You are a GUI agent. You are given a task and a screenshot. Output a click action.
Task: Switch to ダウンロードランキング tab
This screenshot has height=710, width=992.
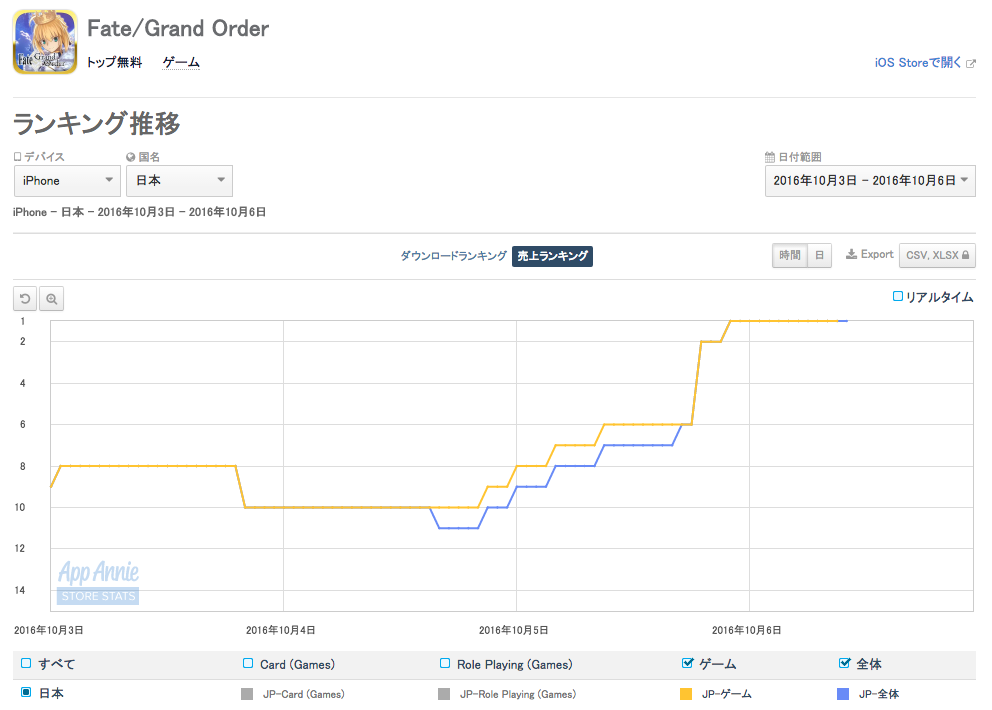[453, 256]
